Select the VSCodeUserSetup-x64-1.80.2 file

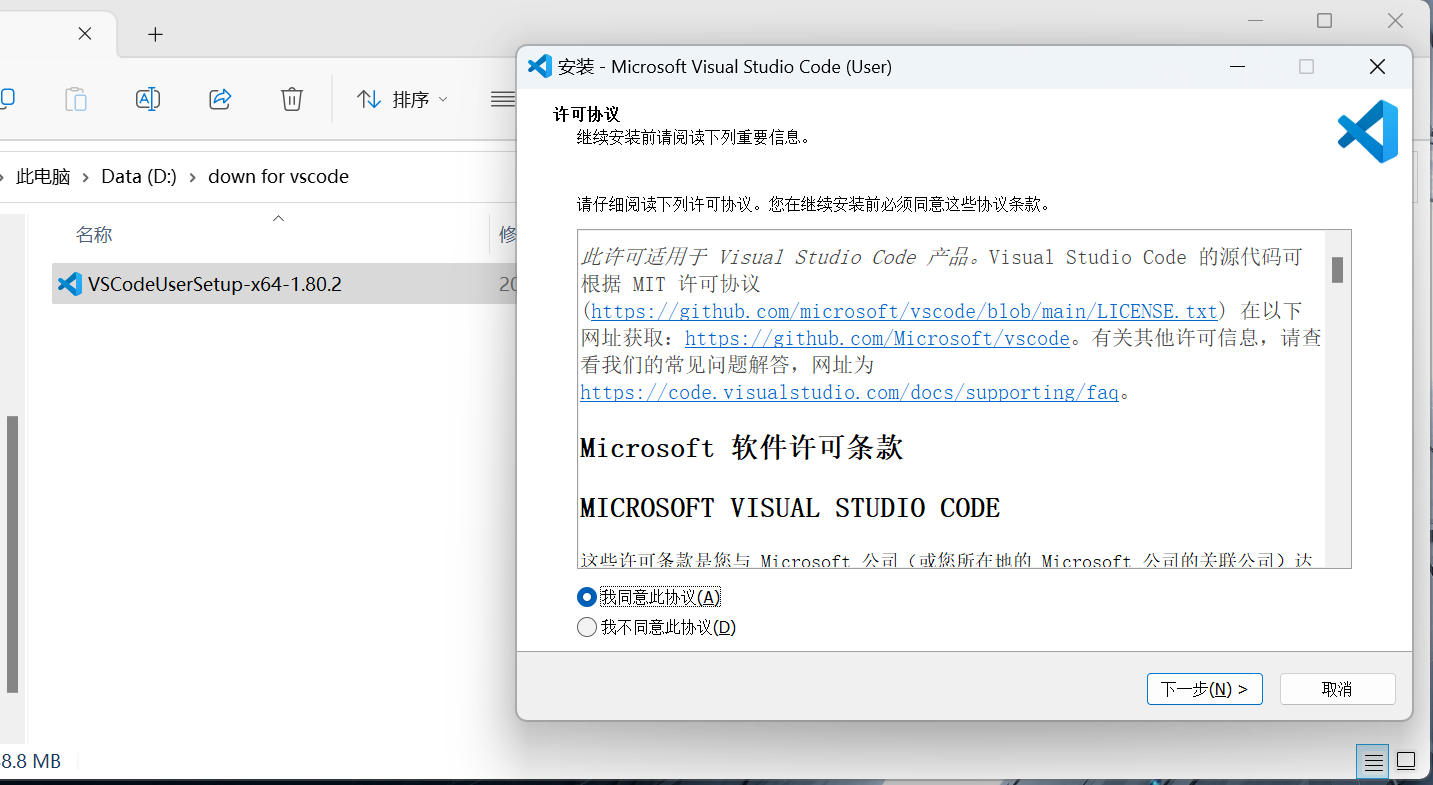284,284
